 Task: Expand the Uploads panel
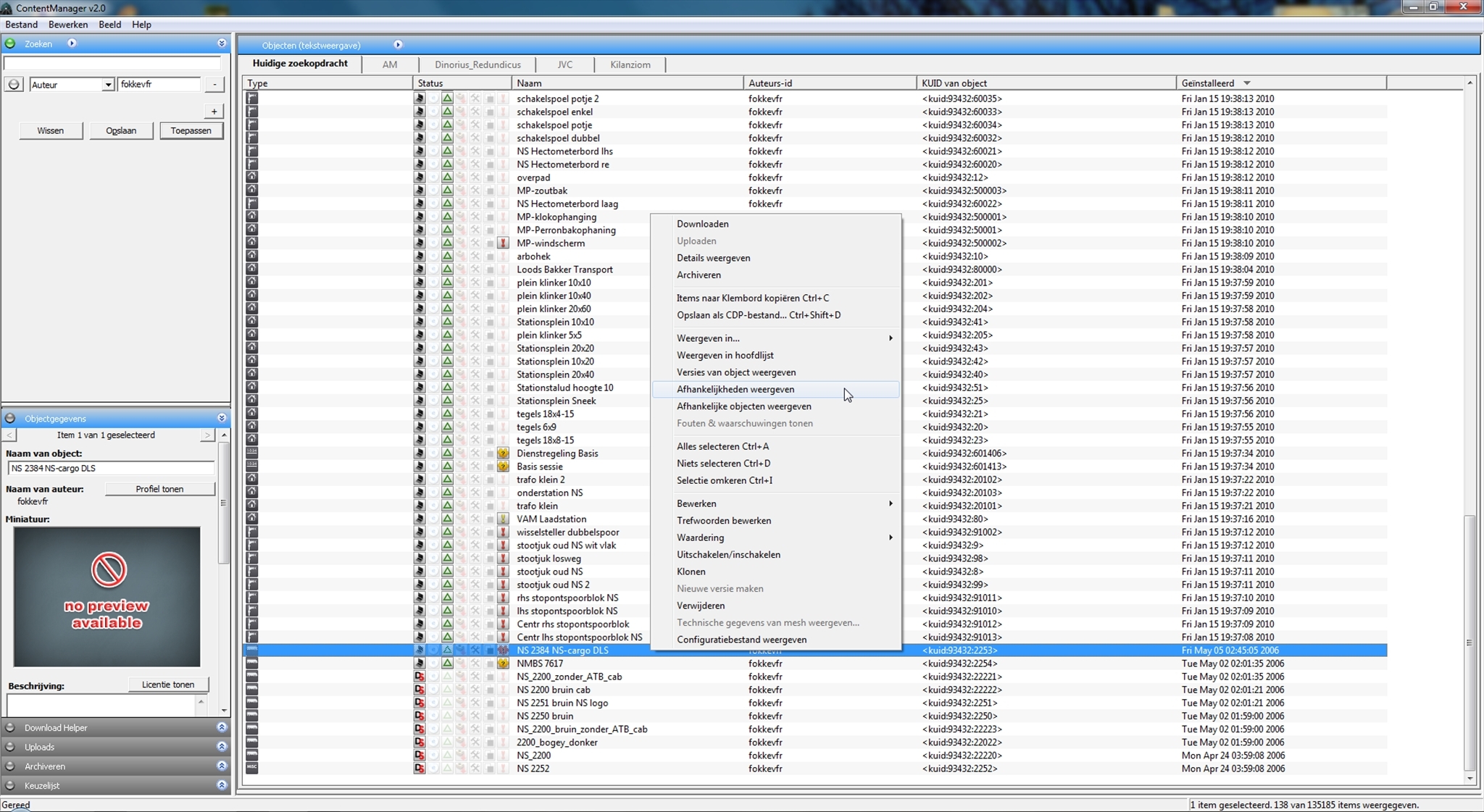pos(222,747)
